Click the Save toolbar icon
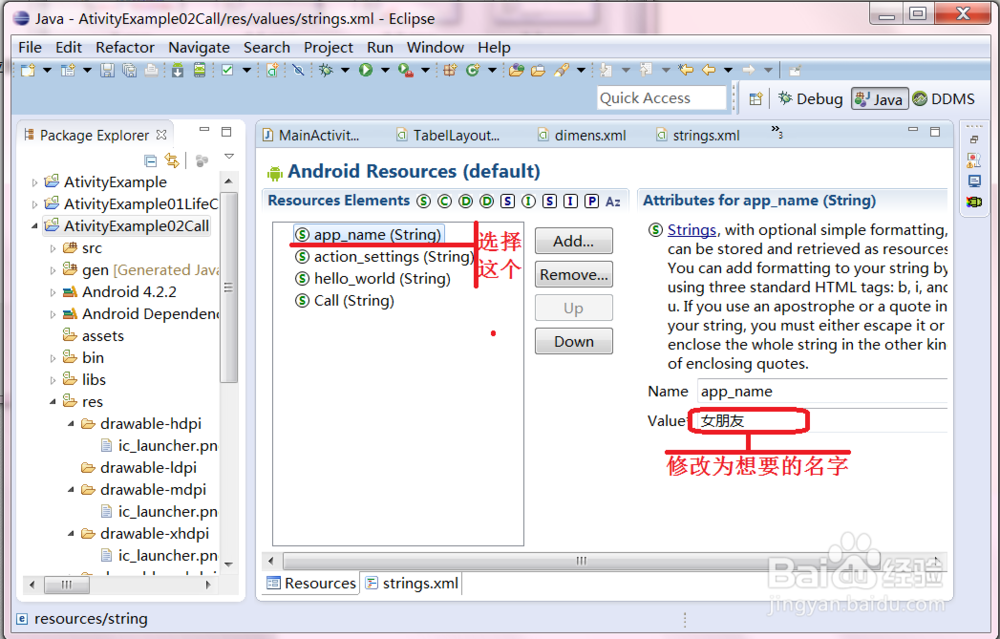Screen dimensions: 1000x639 point(107,70)
